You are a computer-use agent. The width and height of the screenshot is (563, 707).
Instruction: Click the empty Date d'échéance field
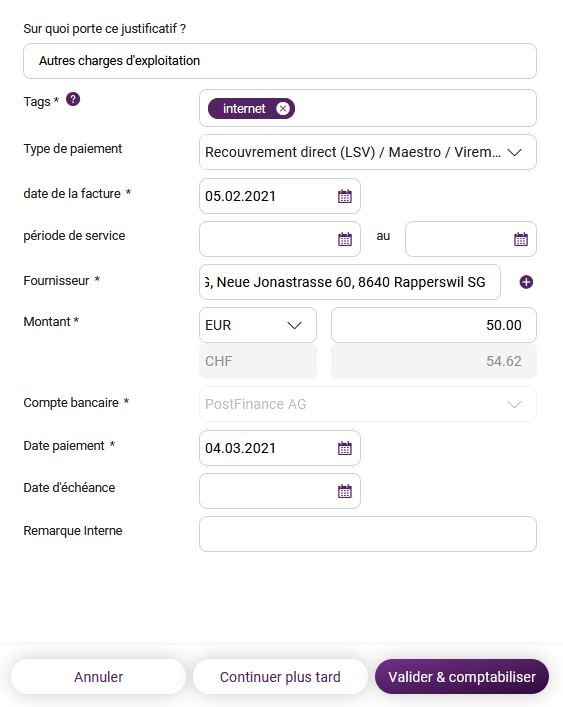click(280, 491)
